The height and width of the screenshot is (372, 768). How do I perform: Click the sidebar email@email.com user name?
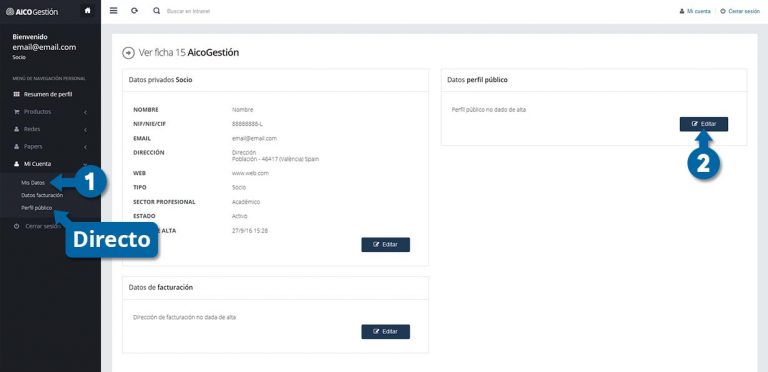point(44,47)
